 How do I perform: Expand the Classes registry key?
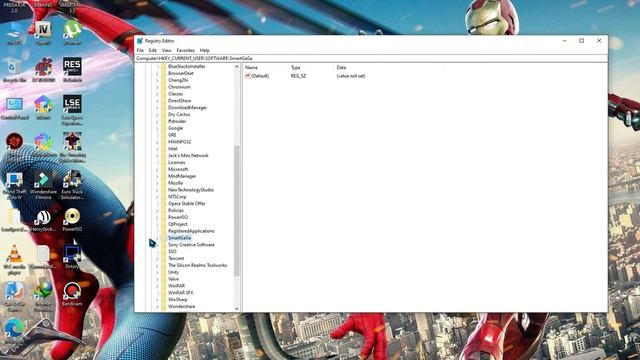point(157,94)
